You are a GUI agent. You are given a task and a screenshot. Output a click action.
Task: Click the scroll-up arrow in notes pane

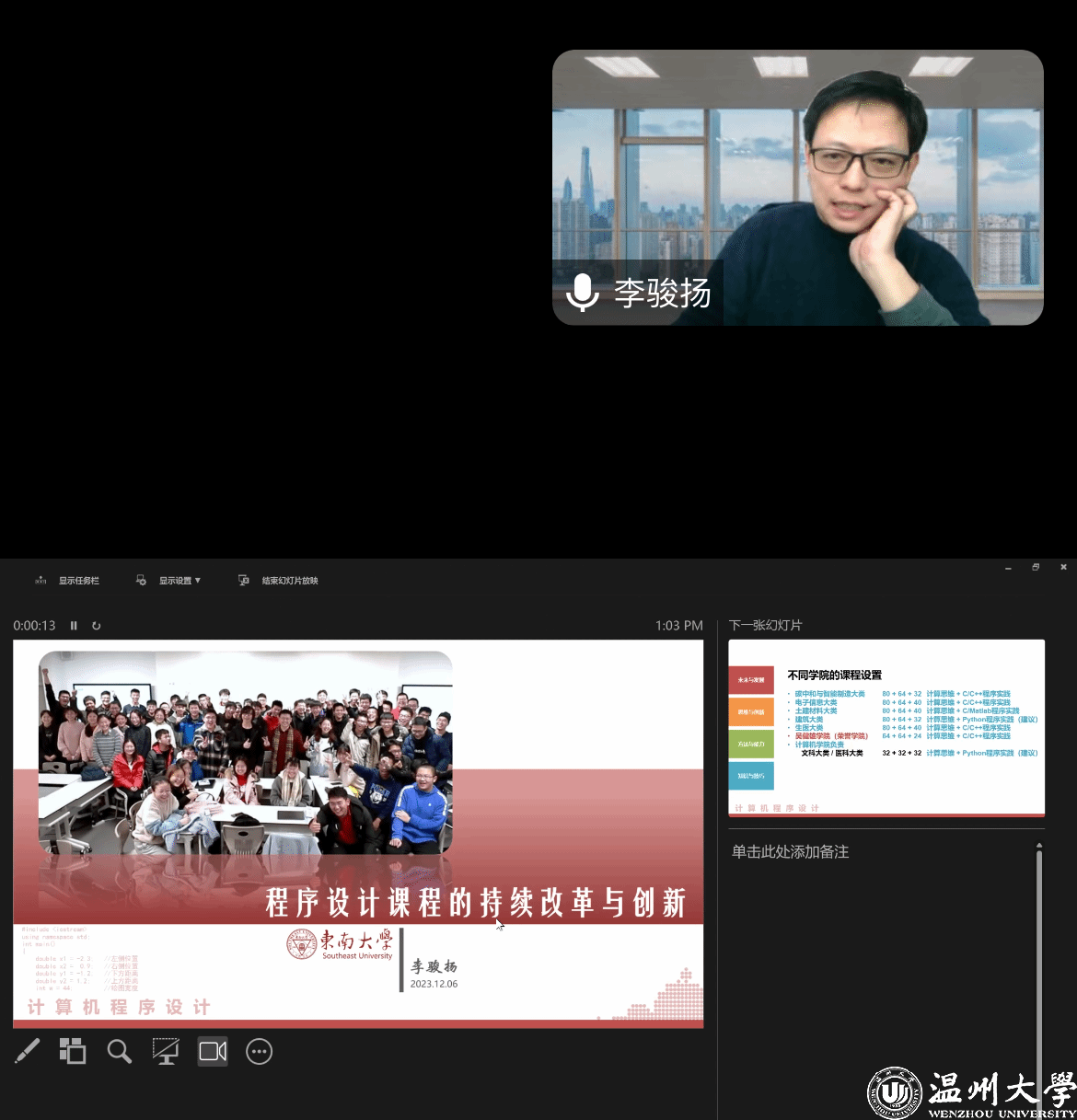tap(1039, 845)
